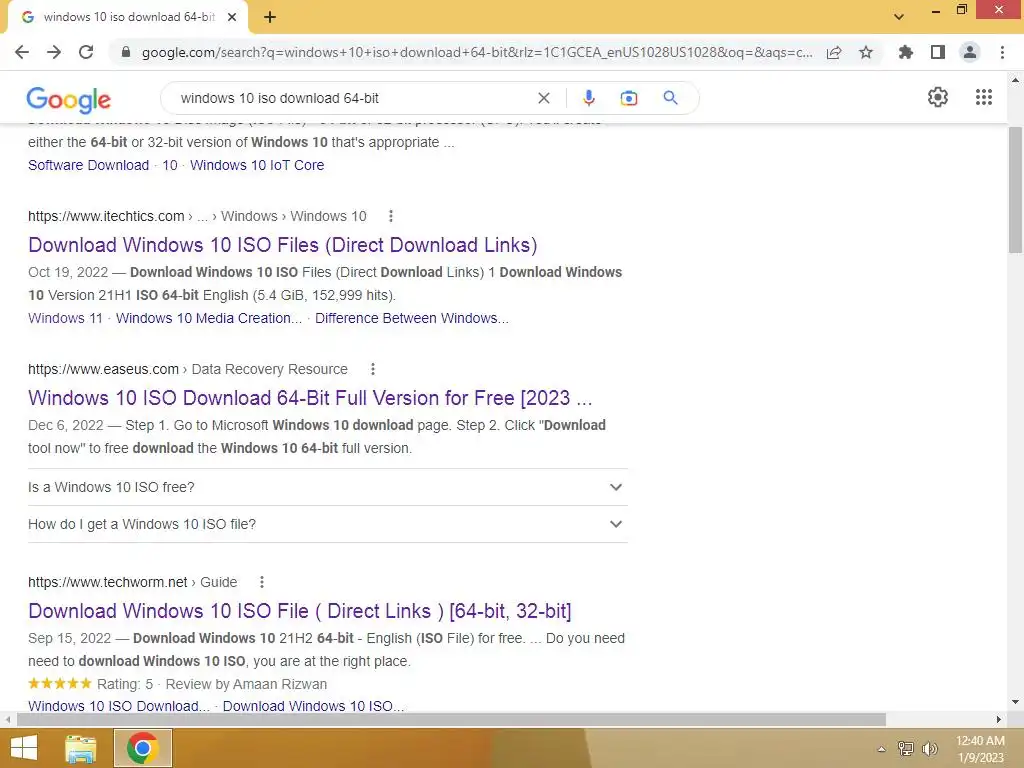Go forward with the browser arrow
Viewport: 1024px width, 768px height.
(x=54, y=52)
